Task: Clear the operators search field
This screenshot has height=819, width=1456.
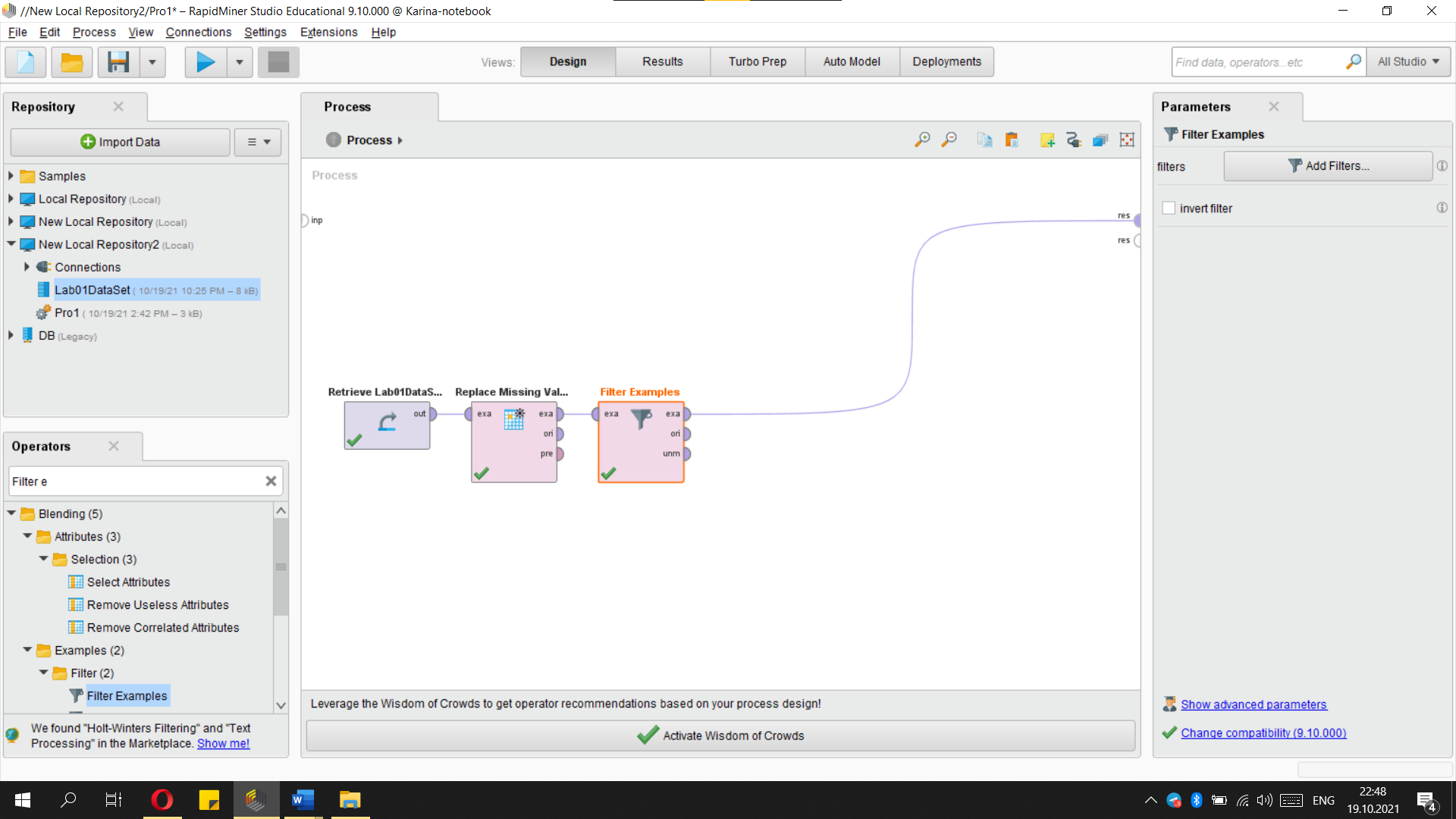Action: pyautogui.click(x=271, y=481)
